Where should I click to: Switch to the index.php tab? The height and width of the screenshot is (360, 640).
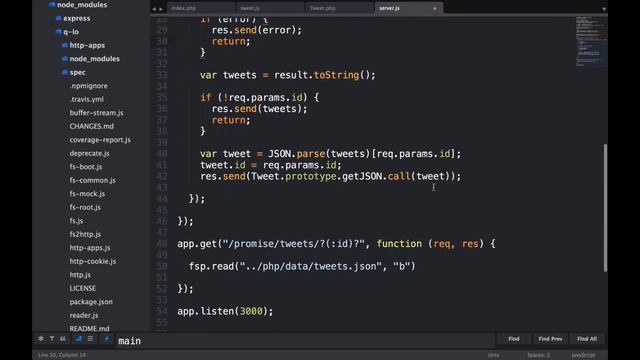tap(200, 8)
